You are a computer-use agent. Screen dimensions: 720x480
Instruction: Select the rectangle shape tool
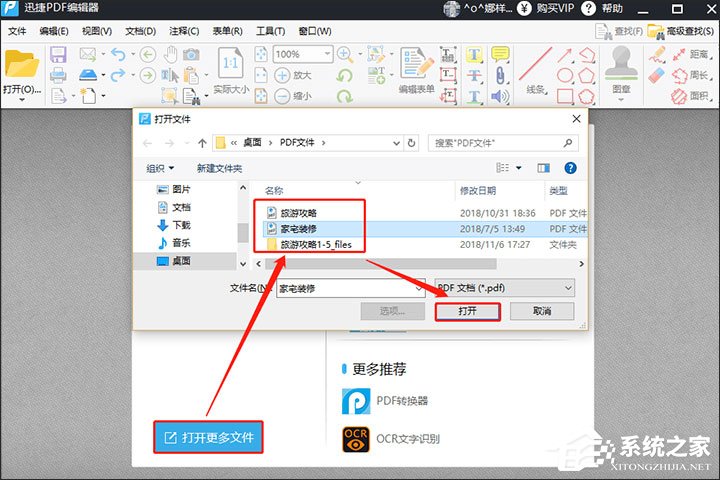click(x=565, y=96)
